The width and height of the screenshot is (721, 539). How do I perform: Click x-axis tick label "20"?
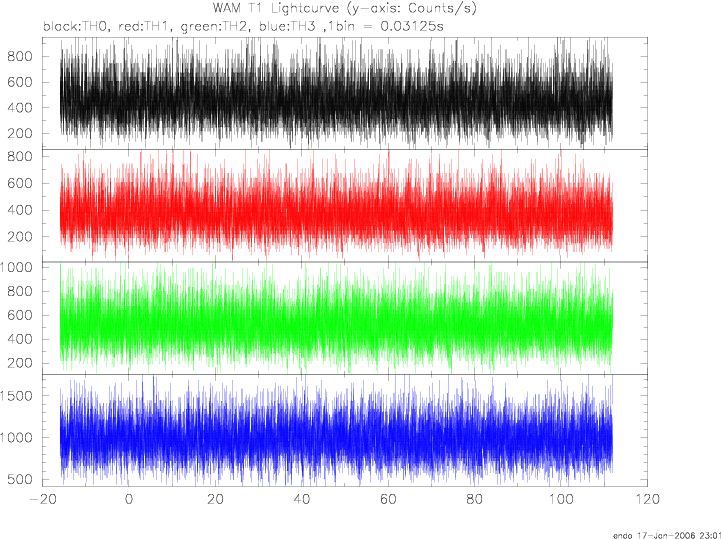tap(215, 499)
